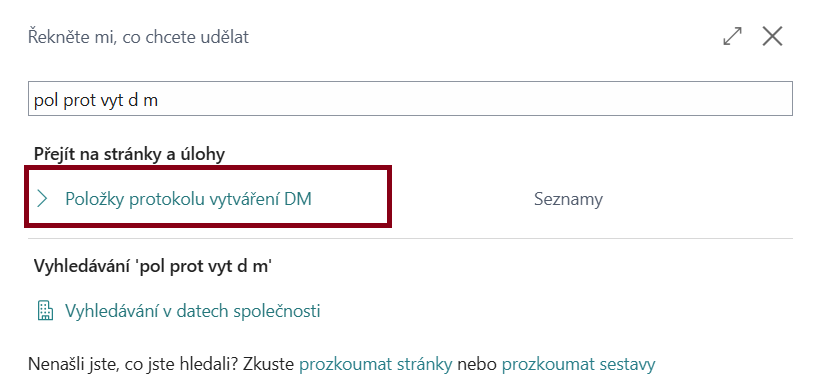Screen dimensions: 818x383
Task: Click the text Nenašli jste, co jste hledali?
Action: pyautogui.click(x=133, y=364)
